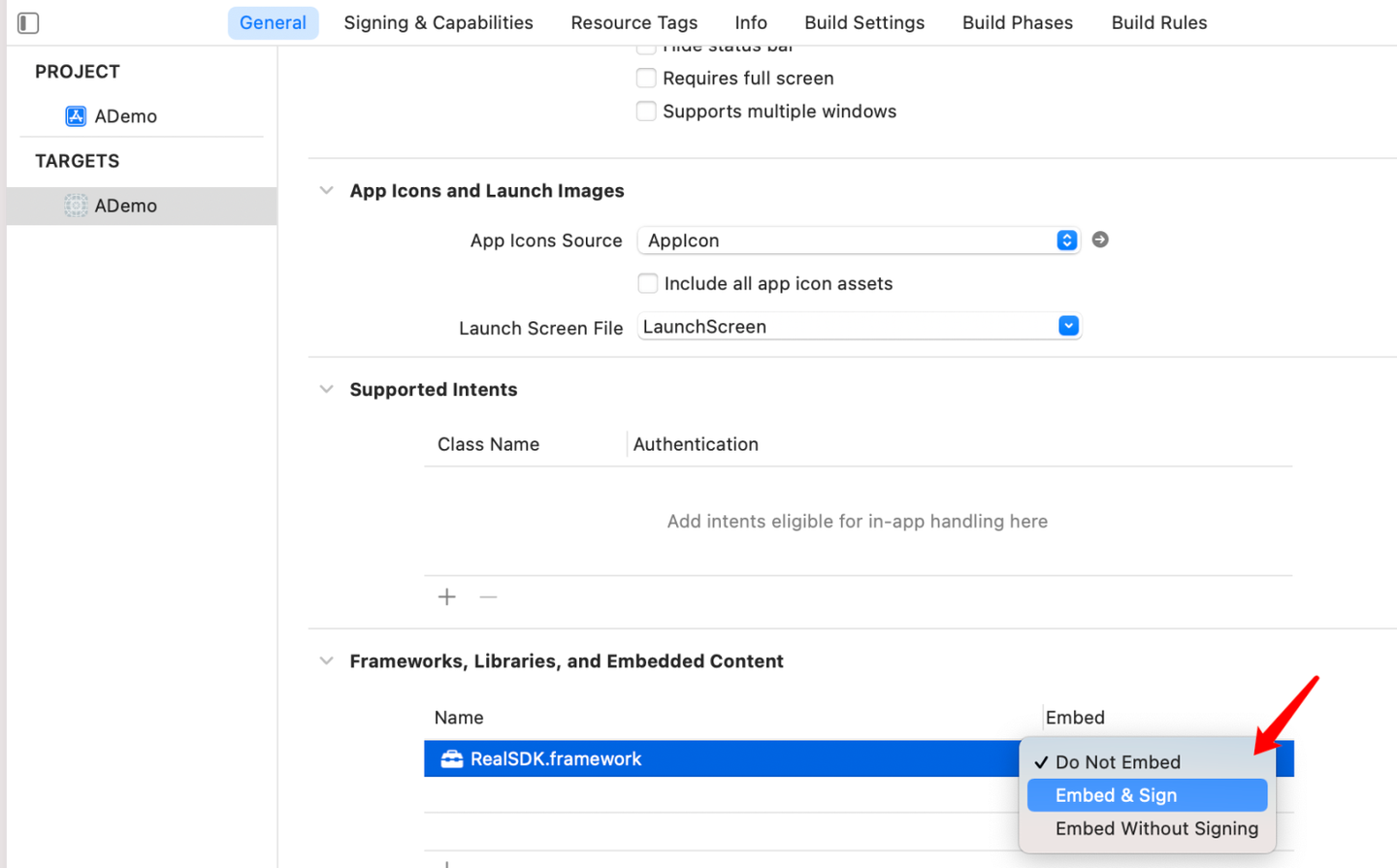Switch to the Build Settings tab
This screenshot has height=868, width=1397.
coord(863,22)
